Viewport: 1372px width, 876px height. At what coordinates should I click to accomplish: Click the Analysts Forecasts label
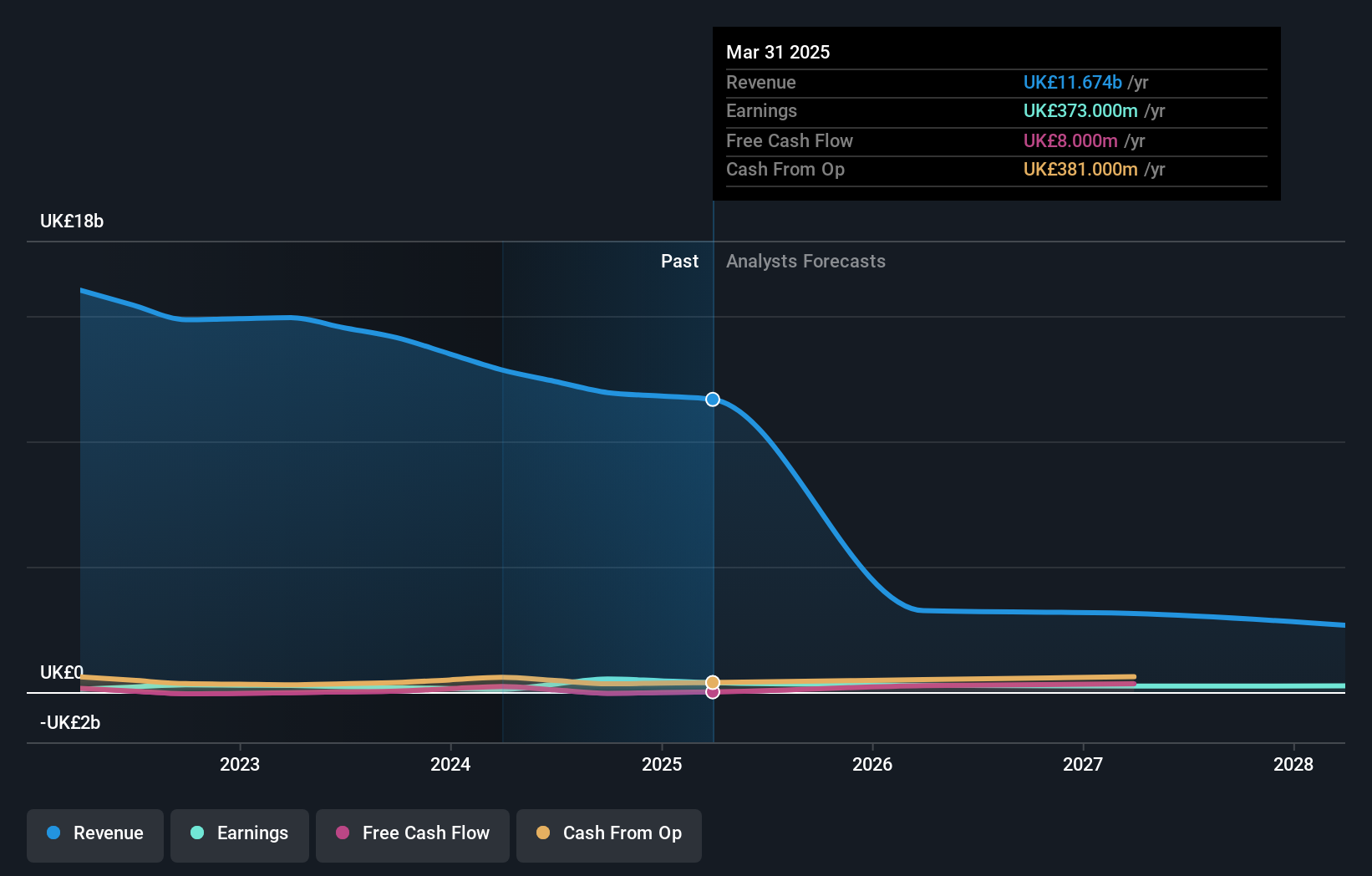(x=805, y=261)
